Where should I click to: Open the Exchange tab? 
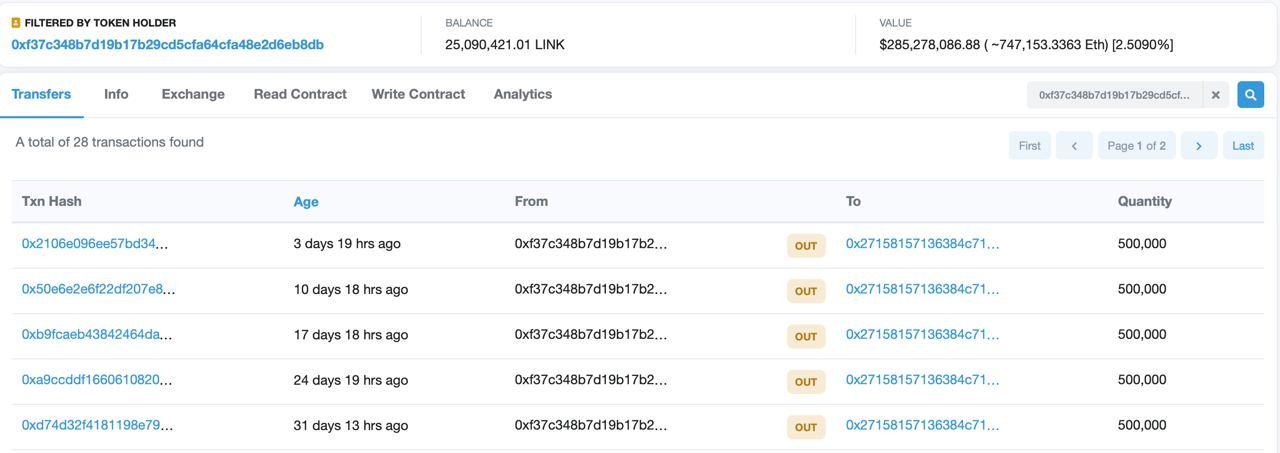click(x=193, y=94)
